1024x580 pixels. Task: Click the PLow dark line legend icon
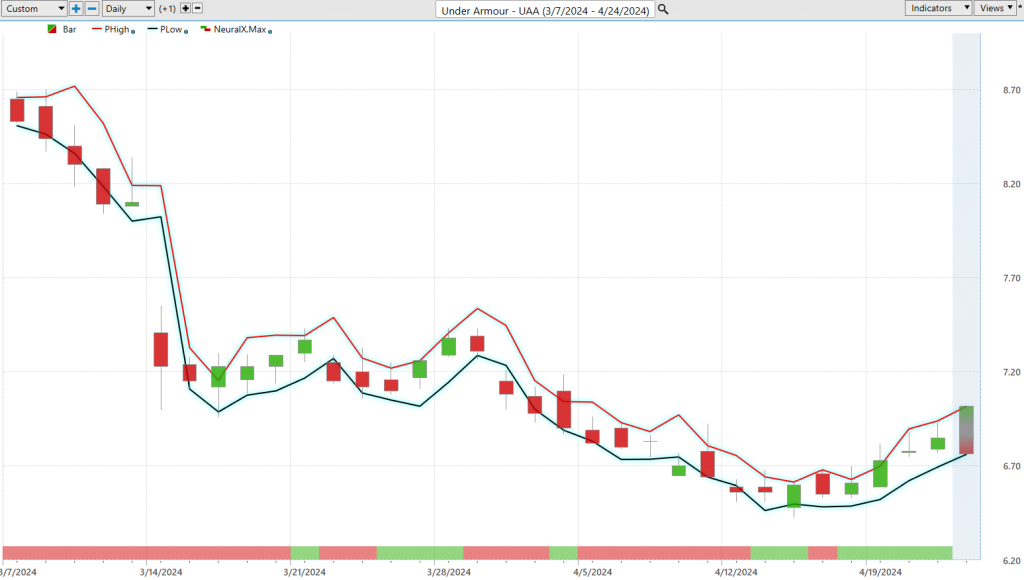[151, 30]
